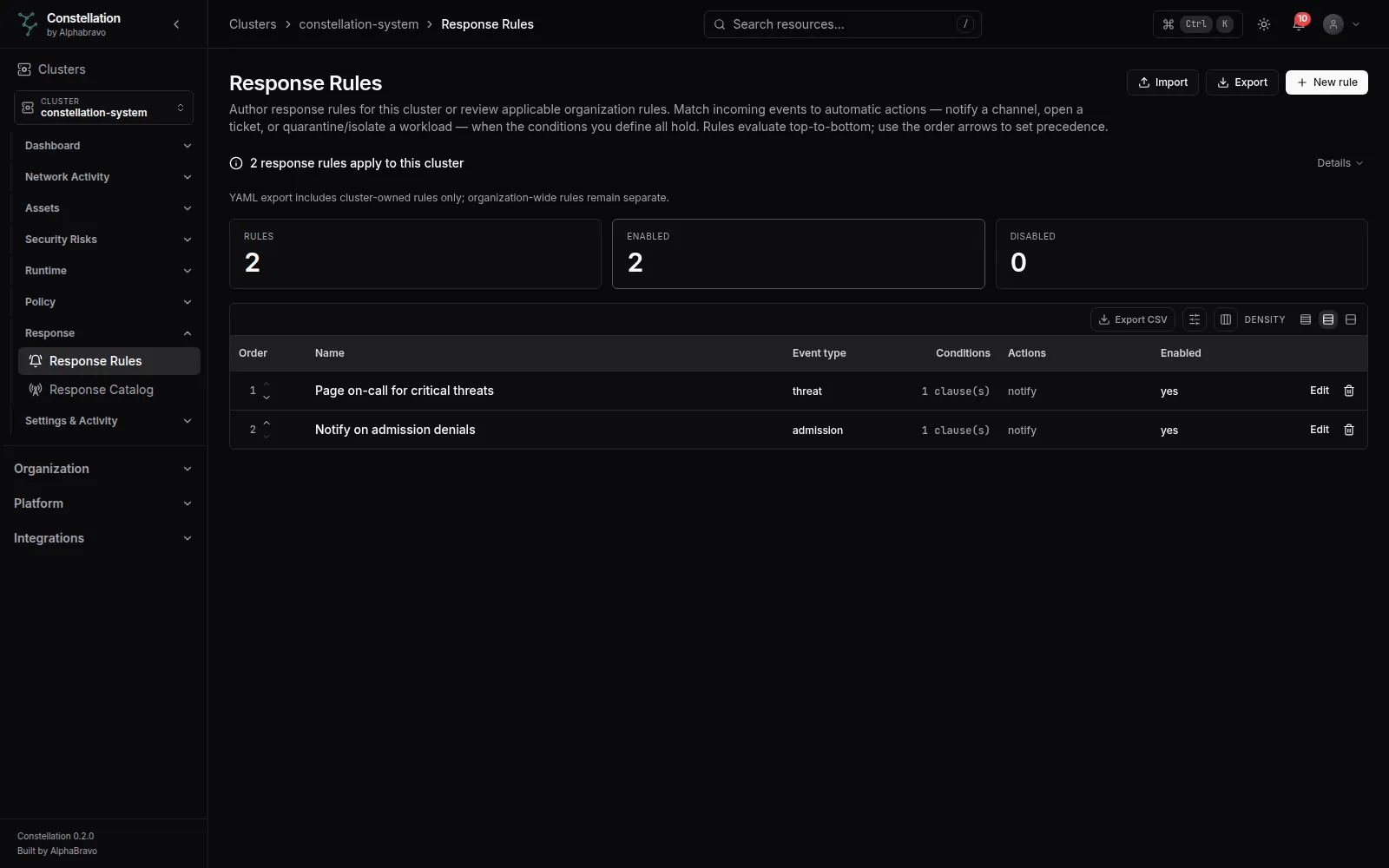Move Notify on admission denials rule up

(x=267, y=423)
